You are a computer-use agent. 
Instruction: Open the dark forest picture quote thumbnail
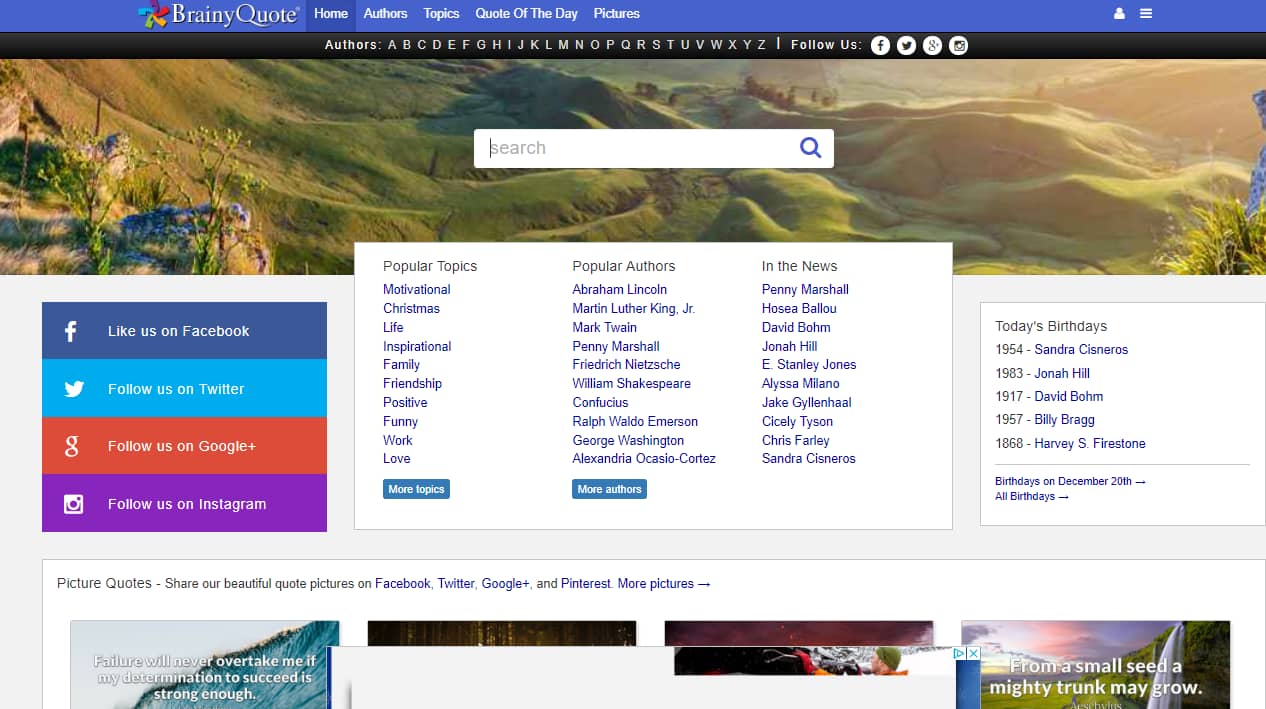coord(502,633)
